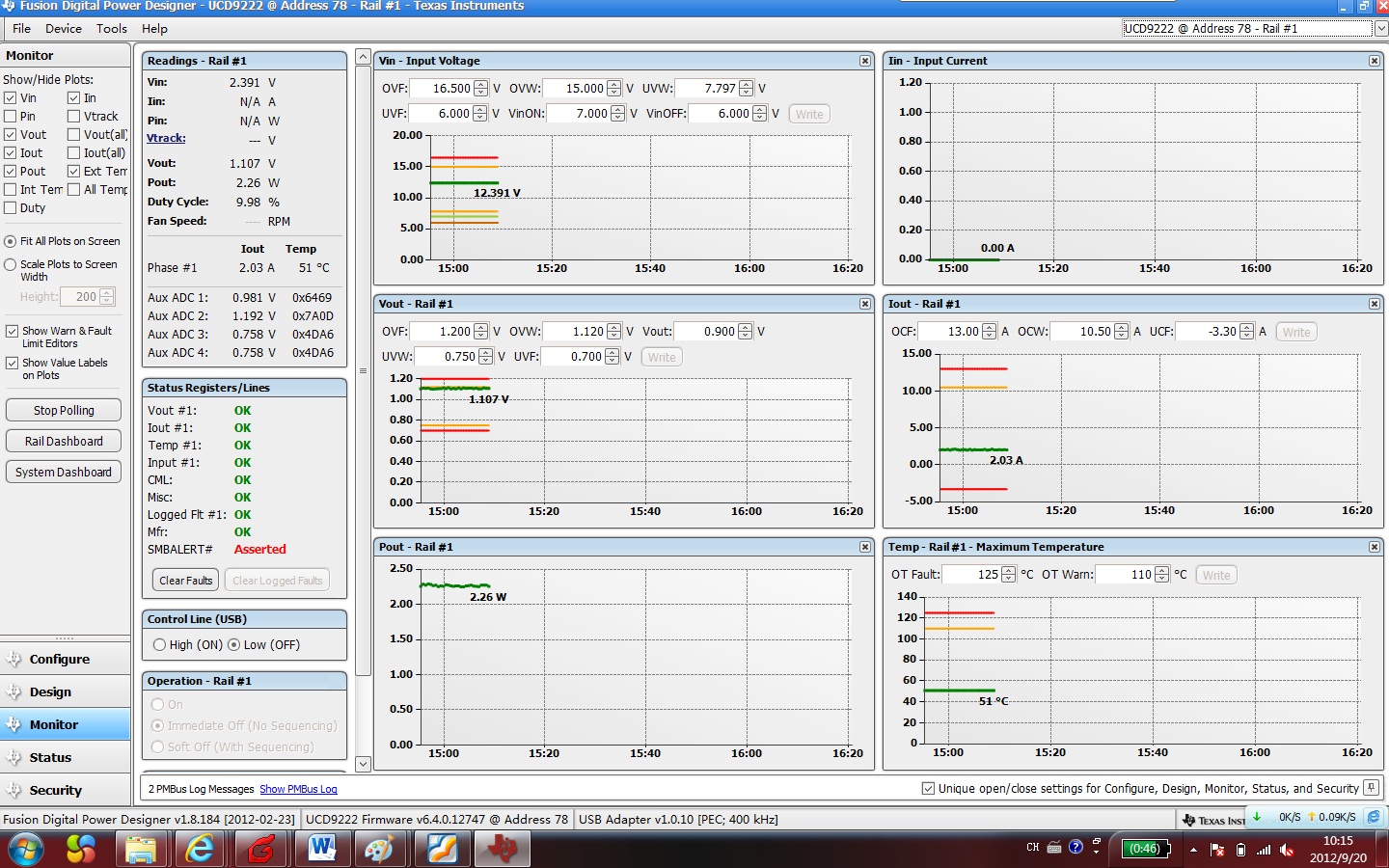Select Scale Plots to Screen Width option
Viewport: 1389px width, 868px height.
coord(11,264)
